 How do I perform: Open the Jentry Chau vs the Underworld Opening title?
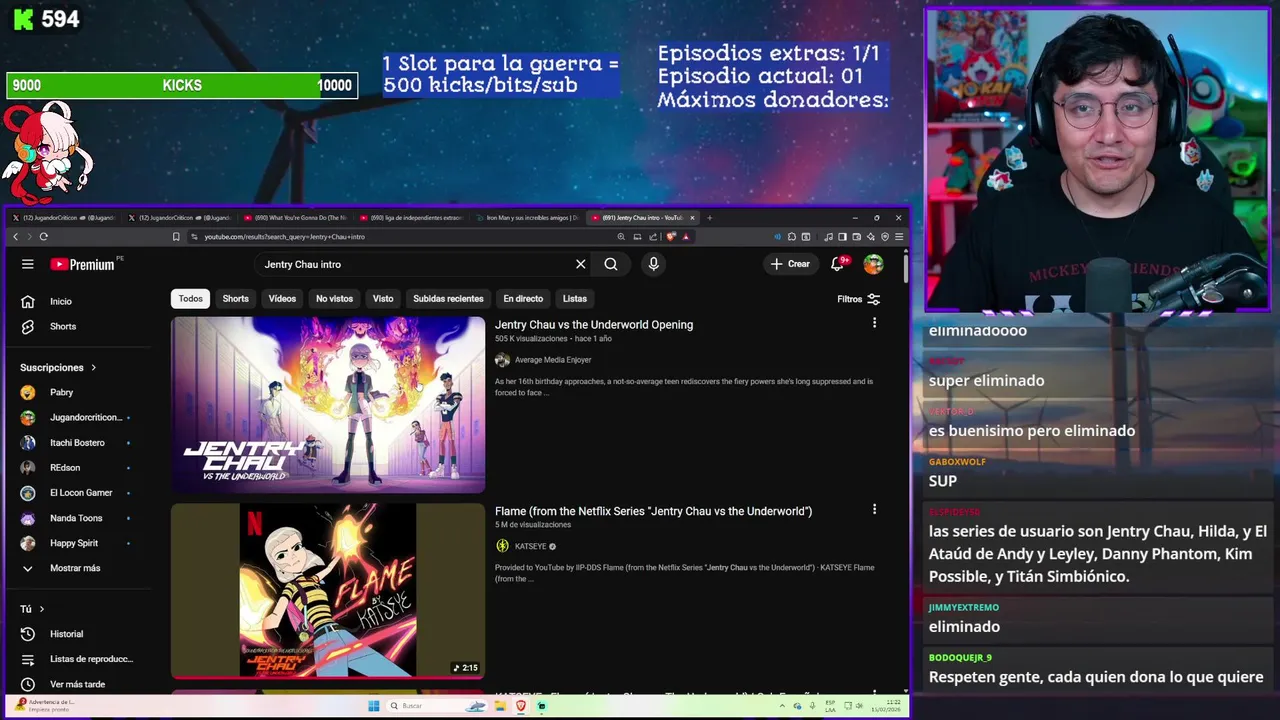(x=594, y=325)
